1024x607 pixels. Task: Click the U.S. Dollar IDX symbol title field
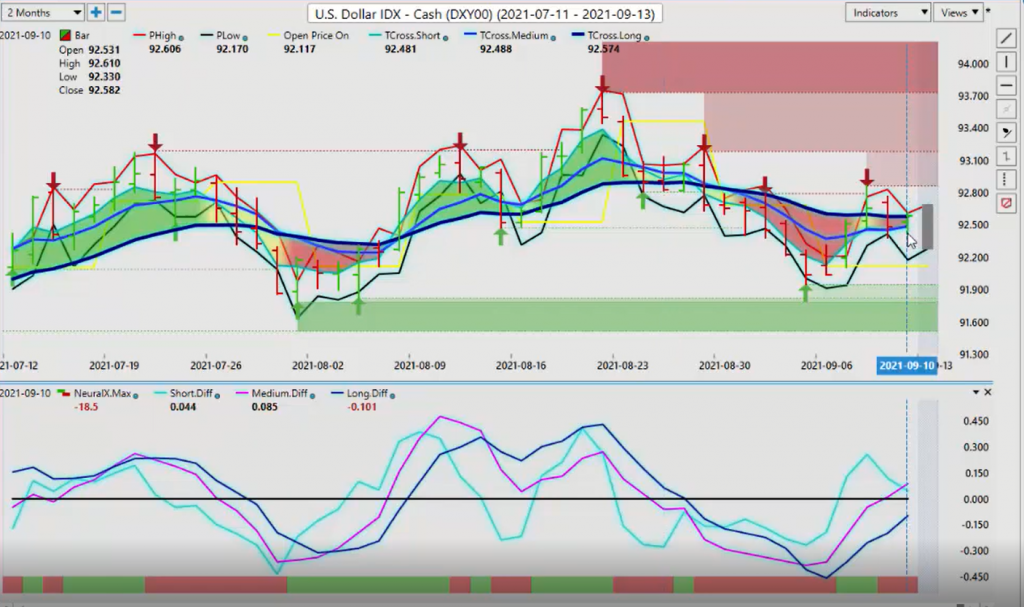point(485,13)
